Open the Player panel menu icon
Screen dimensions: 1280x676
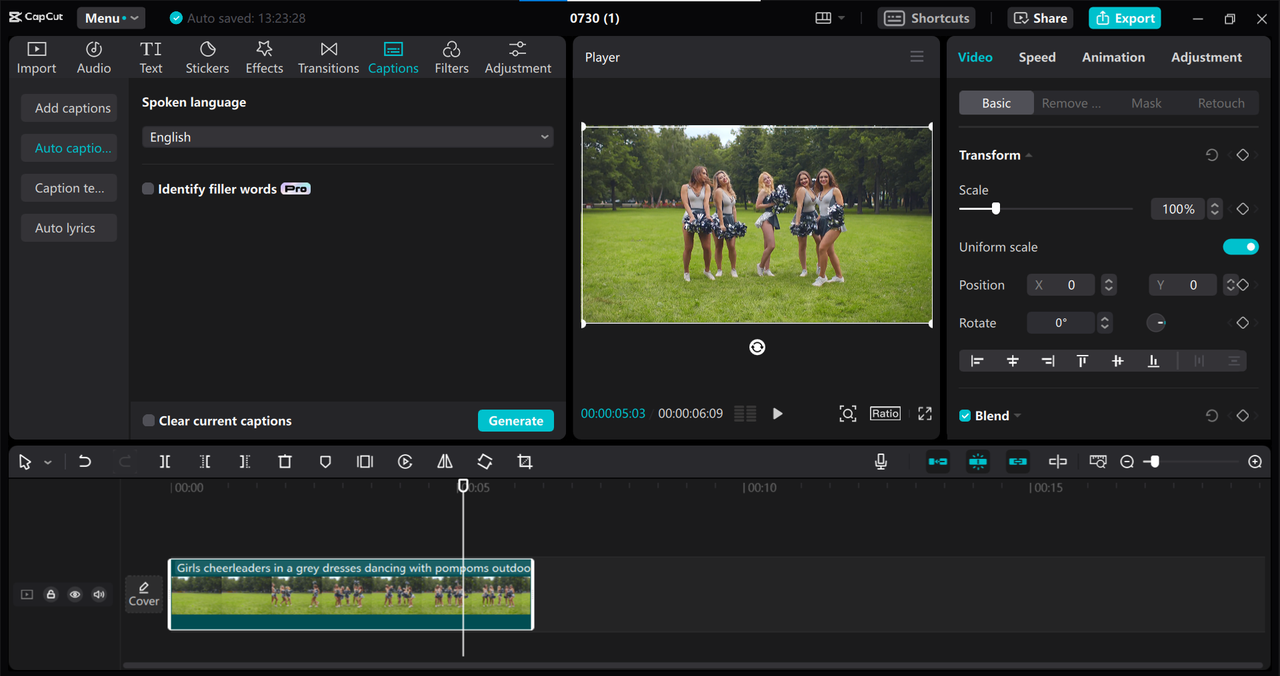[917, 57]
